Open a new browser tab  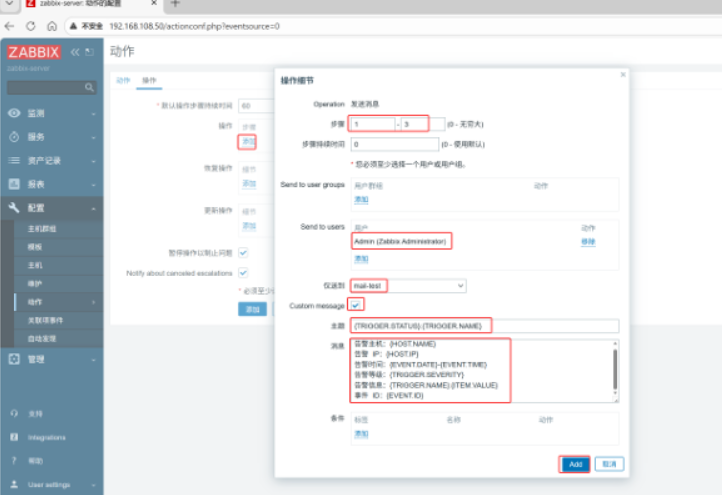click(x=175, y=4)
